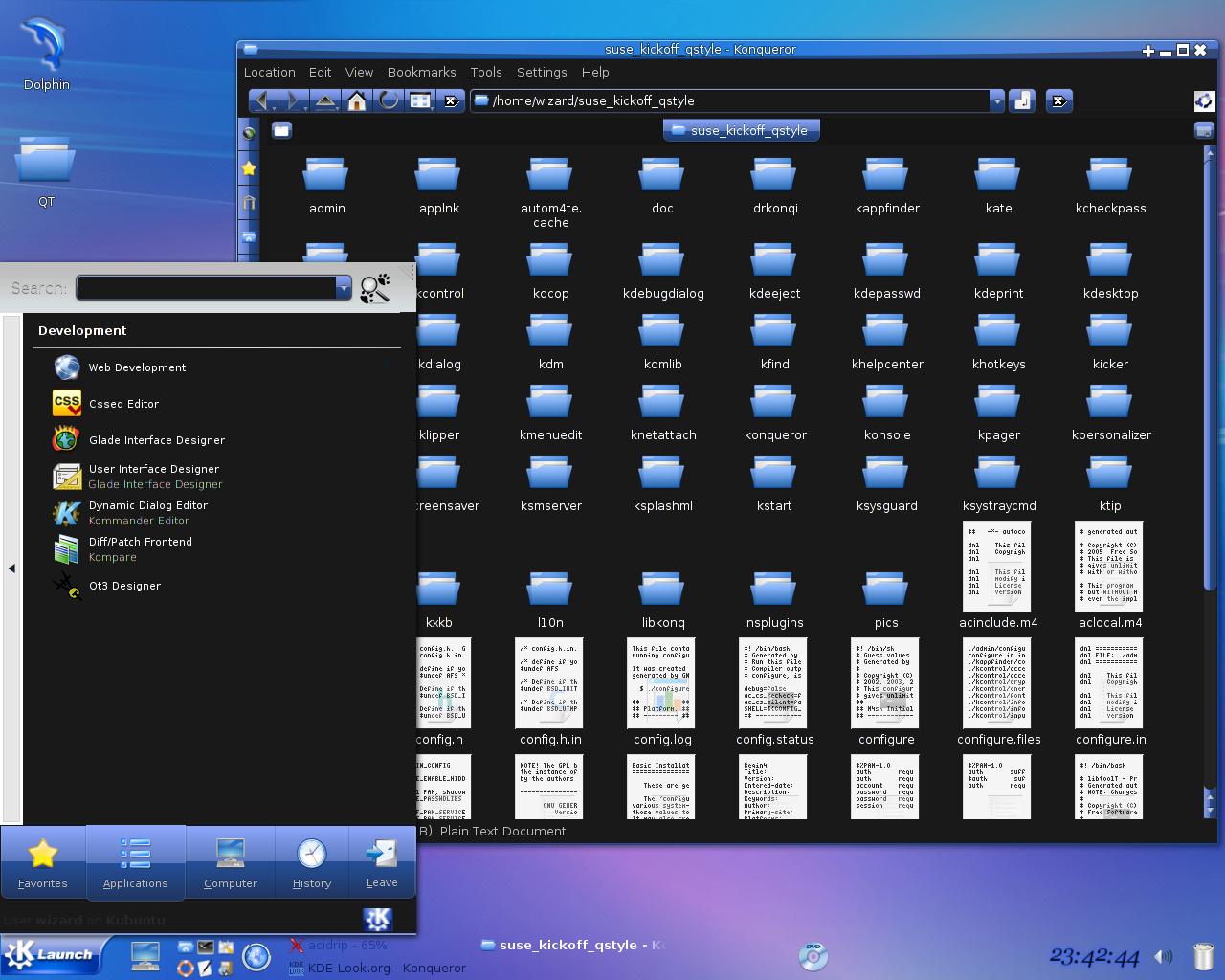Expand the Kickoff search history dropdown
The image size is (1225, 980).
344,287
